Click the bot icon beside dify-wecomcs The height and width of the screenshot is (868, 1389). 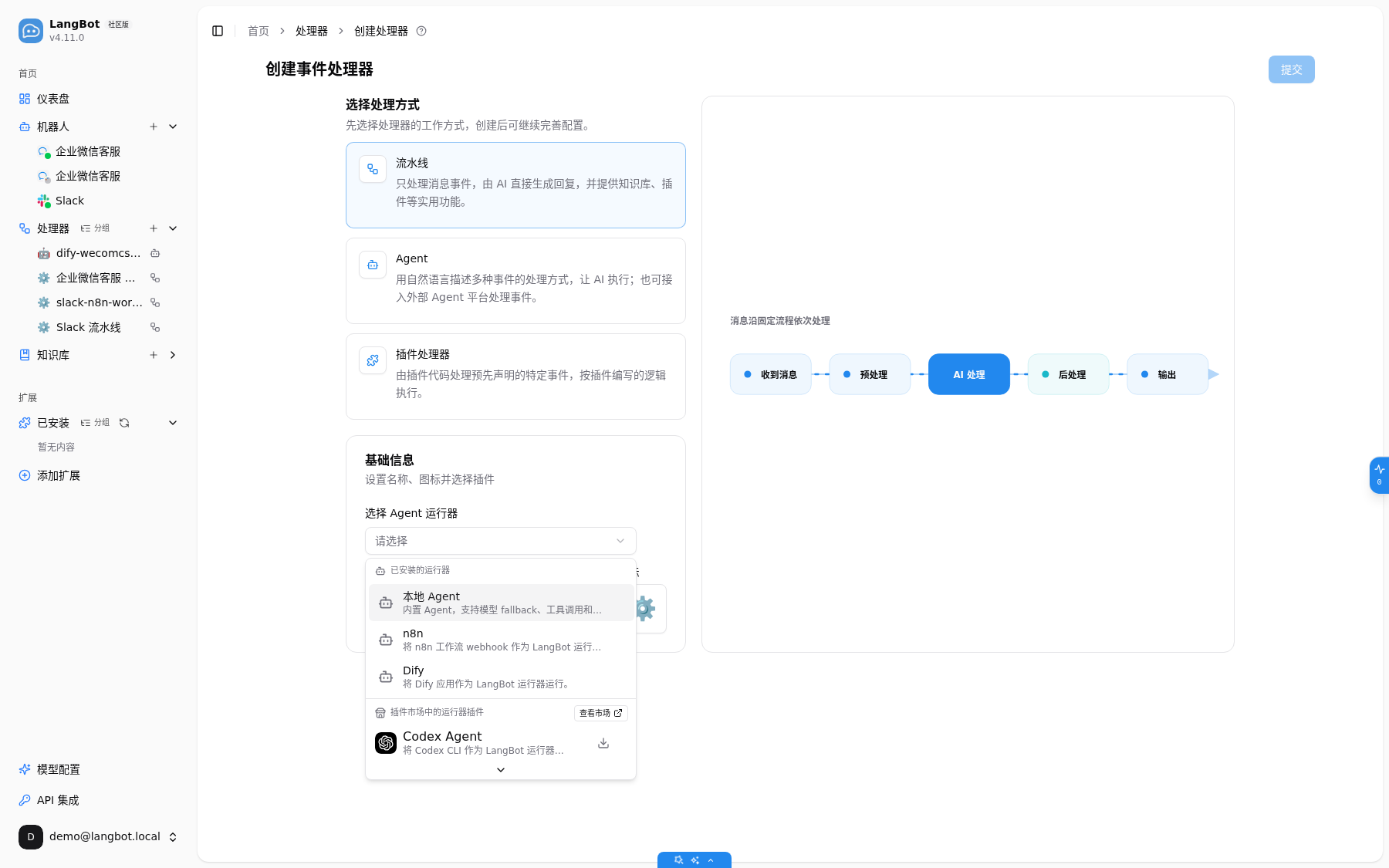pyautogui.click(x=155, y=253)
